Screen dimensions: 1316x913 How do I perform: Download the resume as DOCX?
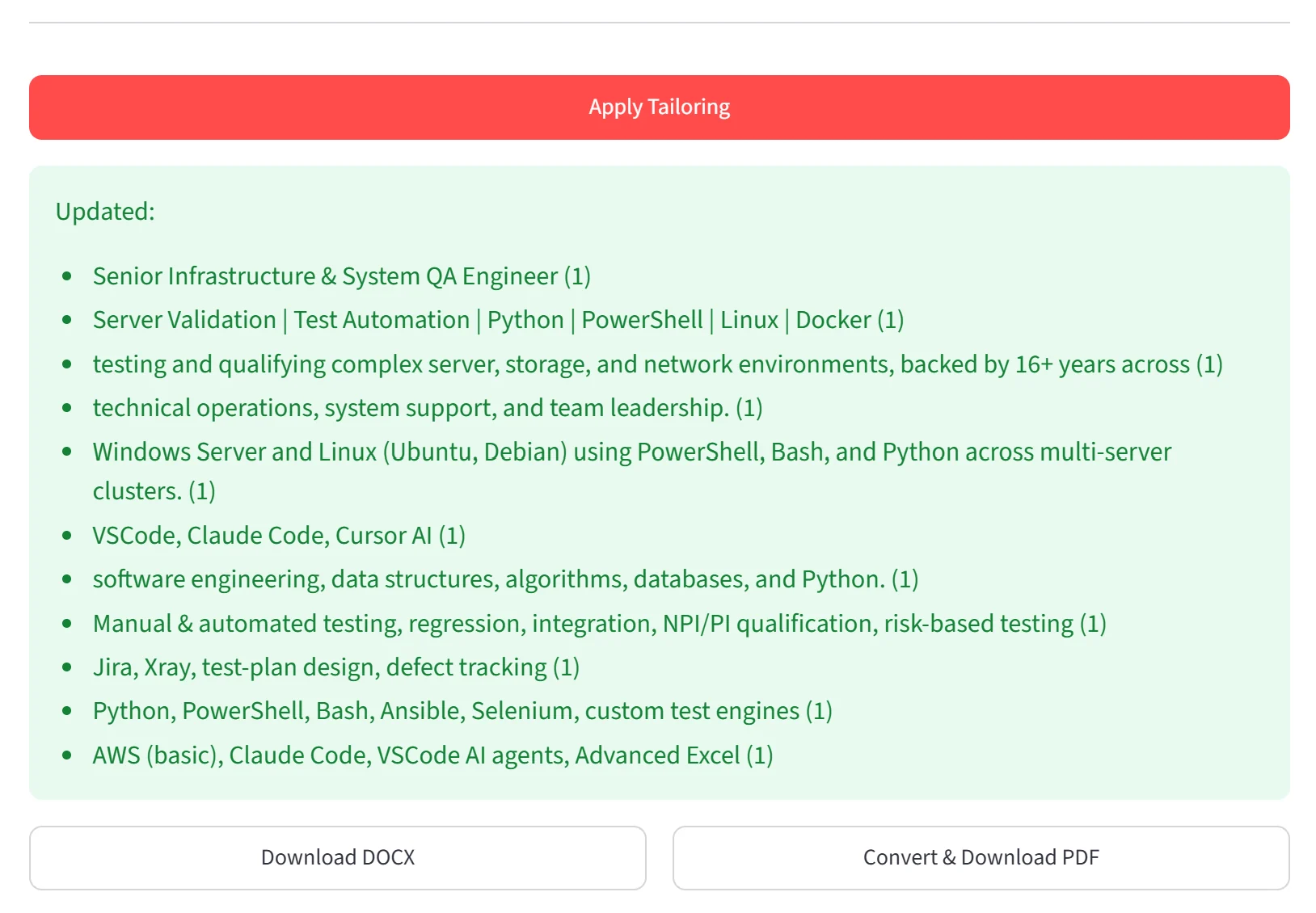[338, 857]
